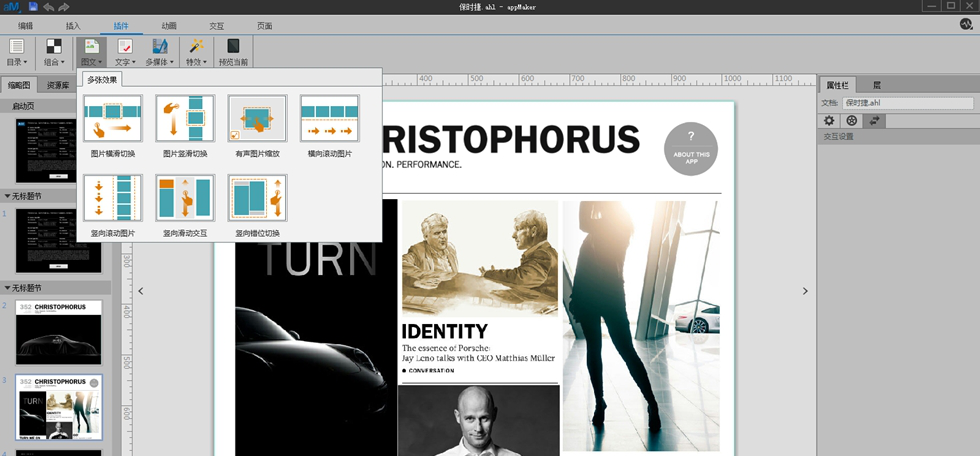The height and width of the screenshot is (474, 980).
Task: Open the aM application logo menu
Action: (12, 7)
